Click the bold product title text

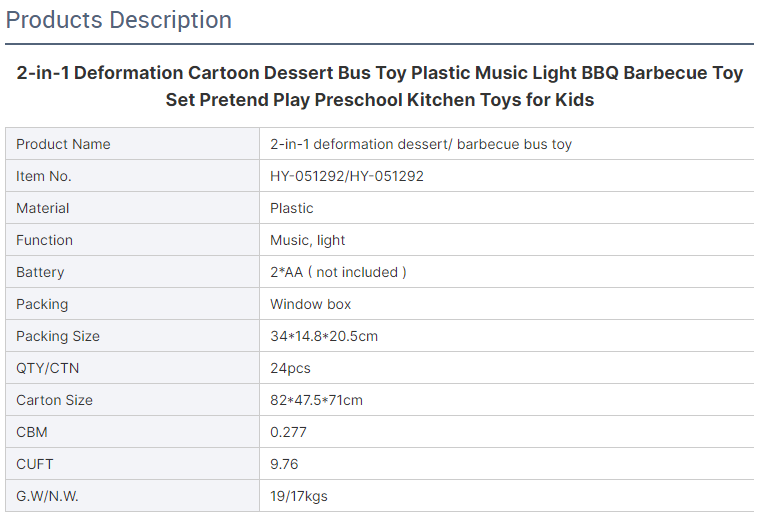[380, 86]
